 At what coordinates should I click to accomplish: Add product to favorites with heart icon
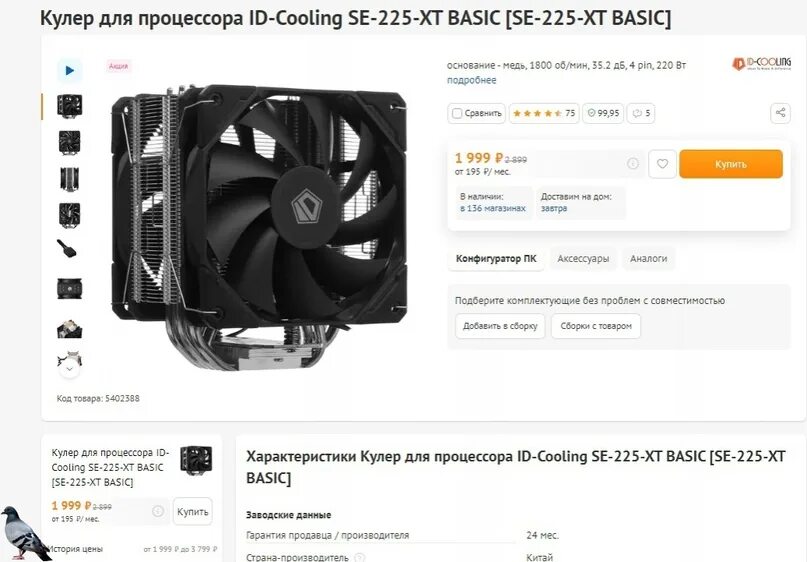pyautogui.click(x=662, y=164)
